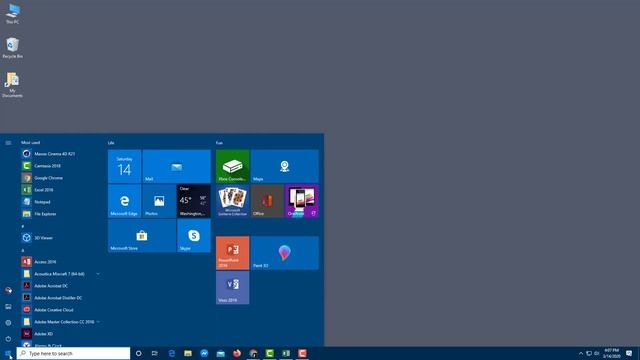Open the Mail app from the taskbar
This screenshot has width=640, height=360.
click(220, 353)
